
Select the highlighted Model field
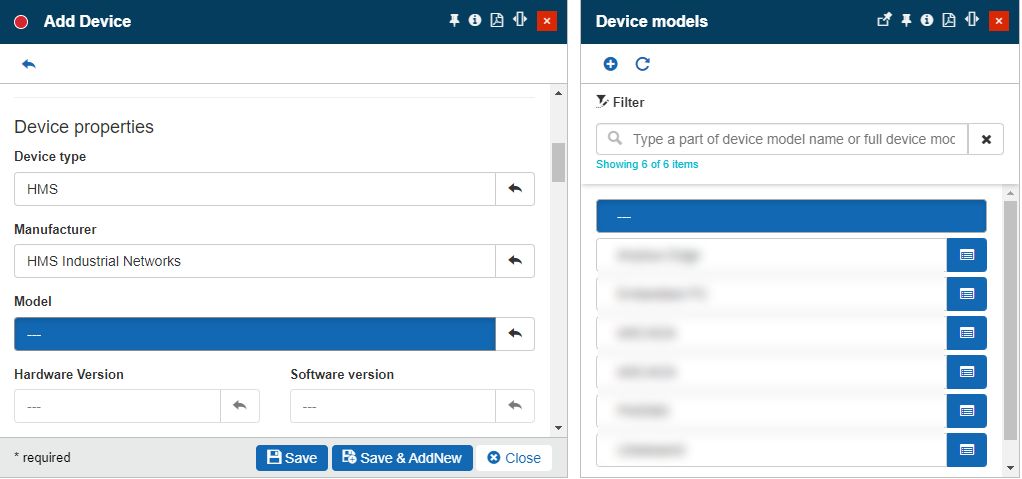pyautogui.click(x=254, y=334)
